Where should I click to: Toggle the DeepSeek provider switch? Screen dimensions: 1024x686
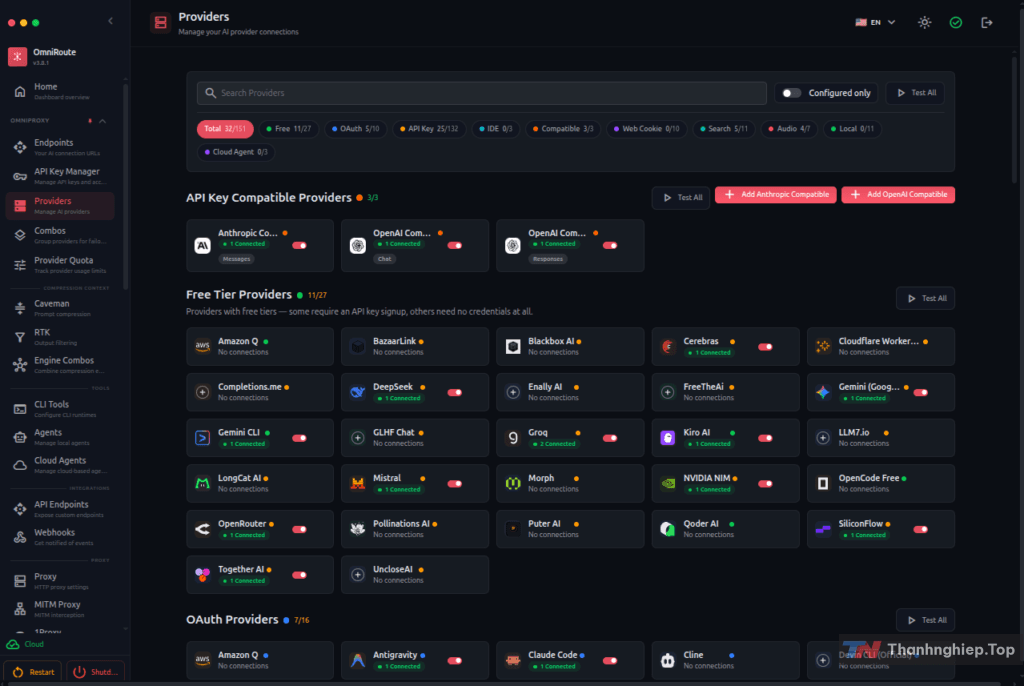coord(455,393)
